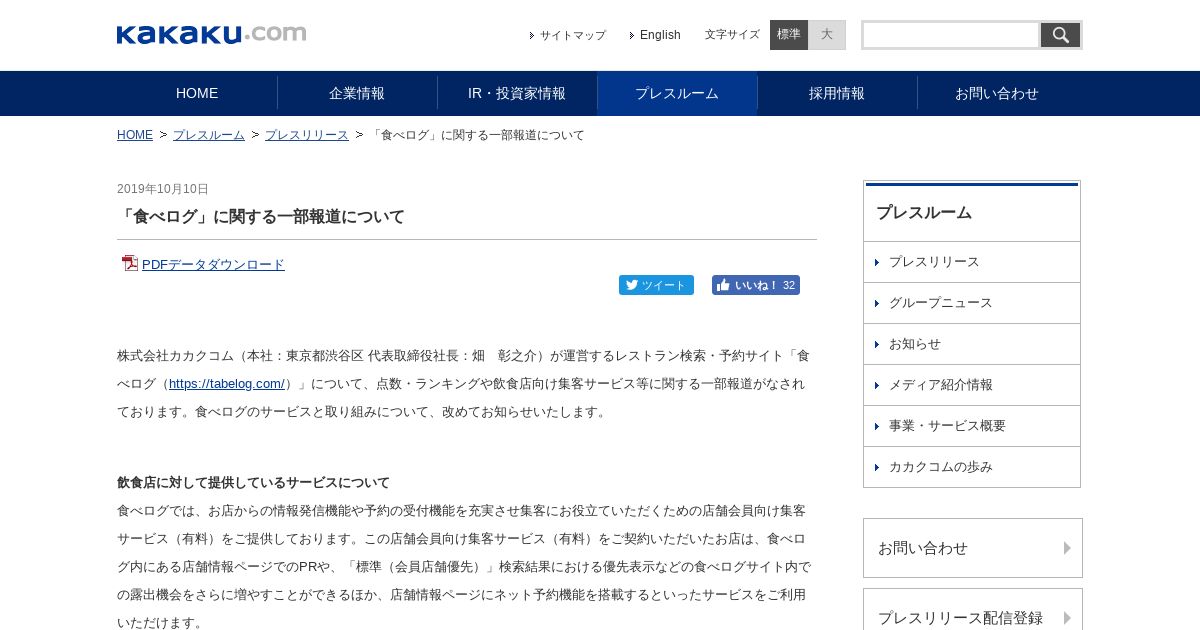Click the 文字サイズ label
This screenshot has width=1200, height=630.
[732, 35]
